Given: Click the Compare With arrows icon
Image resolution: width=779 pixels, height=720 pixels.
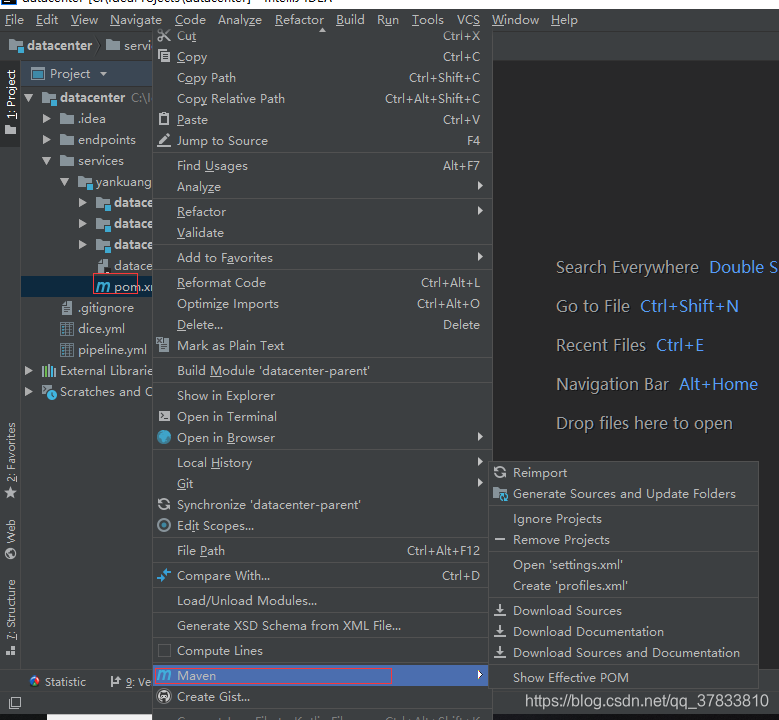Looking at the screenshot, I should [x=164, y=575].
